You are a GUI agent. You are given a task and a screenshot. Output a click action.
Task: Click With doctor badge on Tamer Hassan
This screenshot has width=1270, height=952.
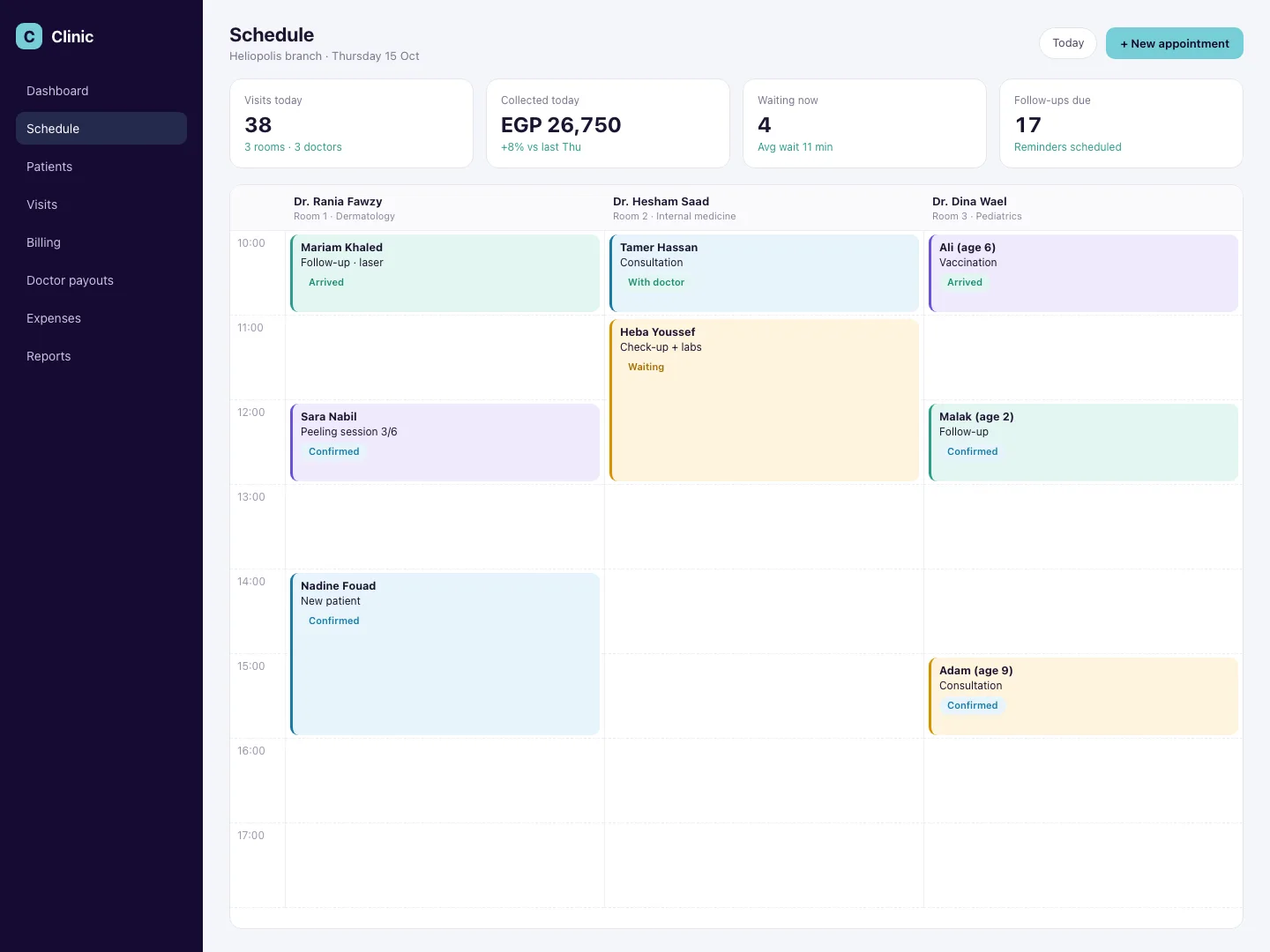[656, 283]
